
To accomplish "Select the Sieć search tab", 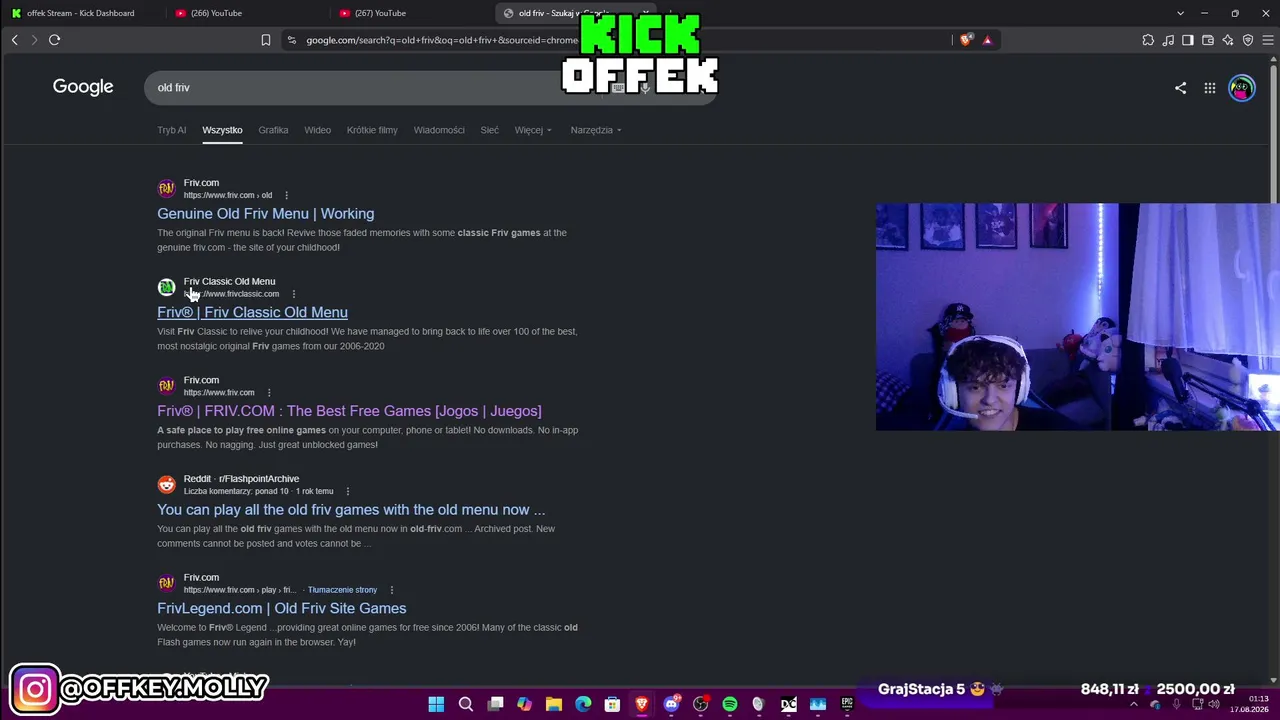I will coord(490,130).
